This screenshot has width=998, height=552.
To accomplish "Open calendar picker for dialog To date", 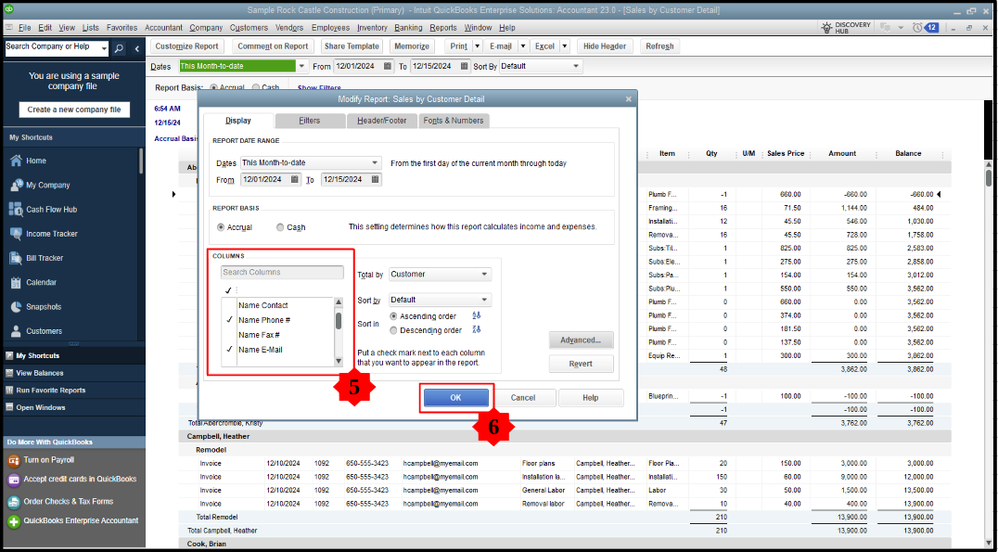I will (x=376, y=180).
